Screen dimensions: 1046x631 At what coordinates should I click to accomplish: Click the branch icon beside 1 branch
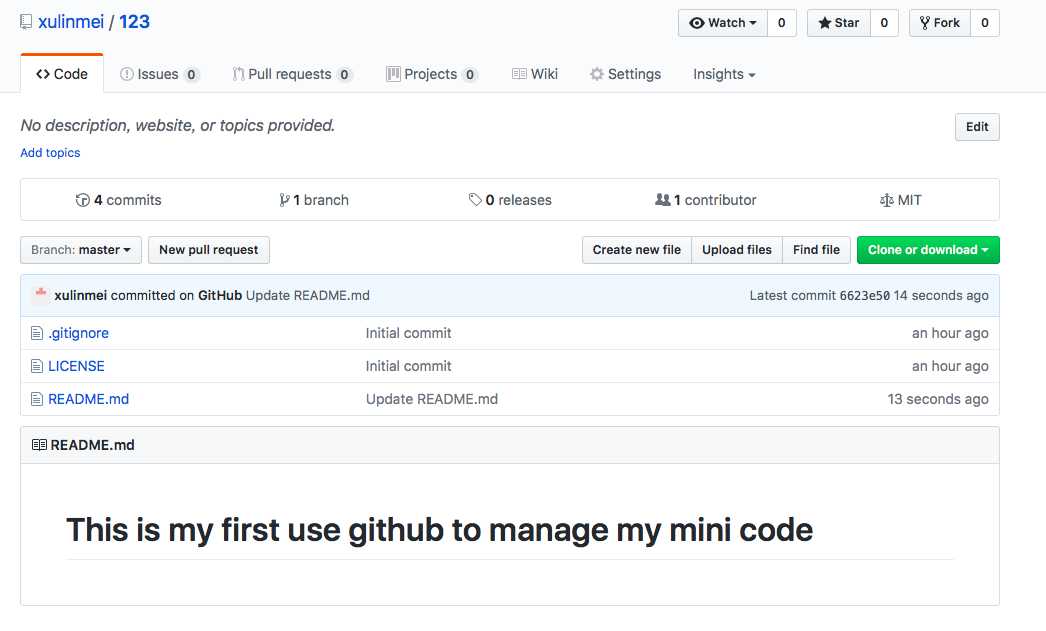point(284,200)
